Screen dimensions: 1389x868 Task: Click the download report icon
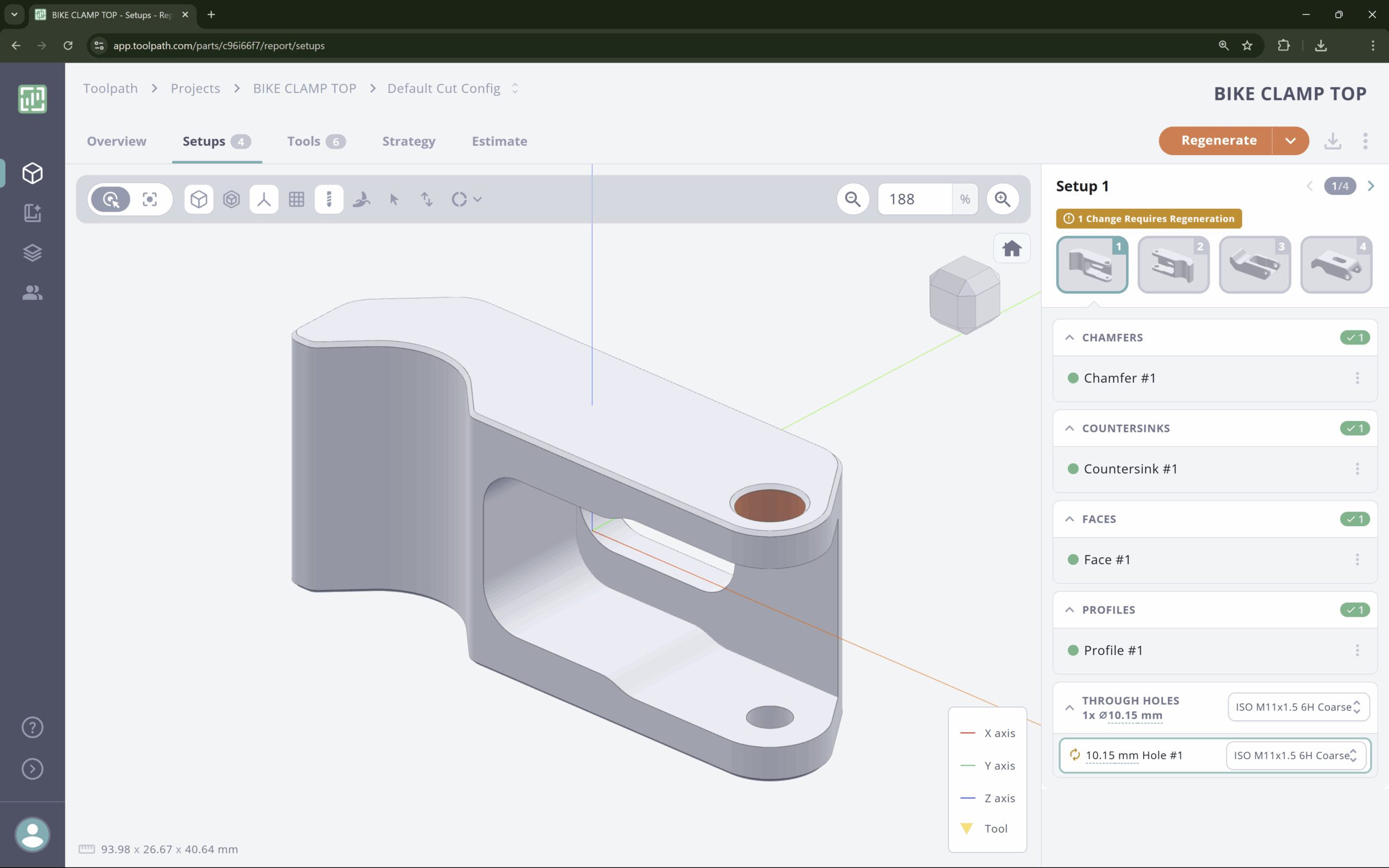[1332, 141]
